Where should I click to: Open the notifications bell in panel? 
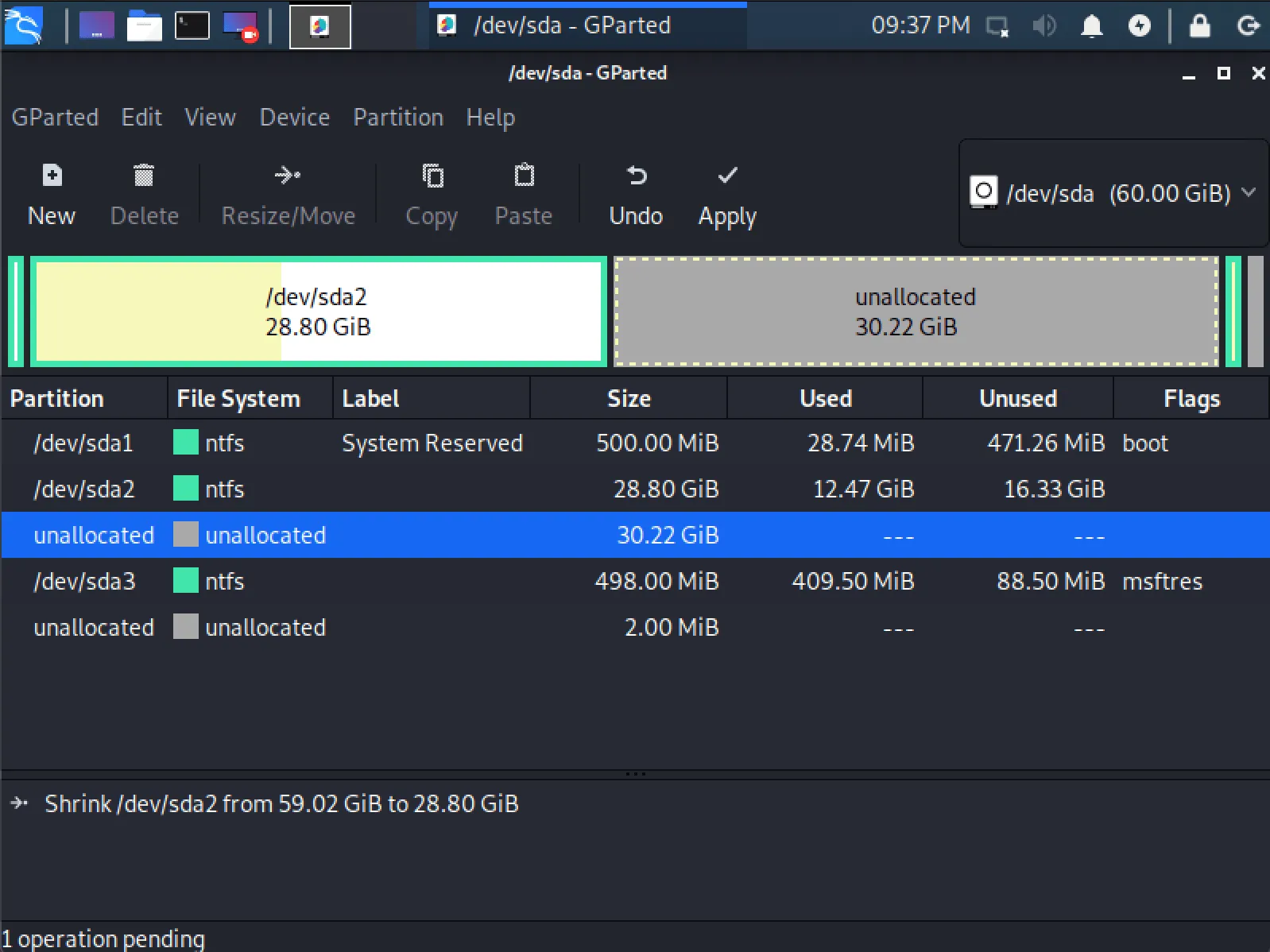(1092, 26)
